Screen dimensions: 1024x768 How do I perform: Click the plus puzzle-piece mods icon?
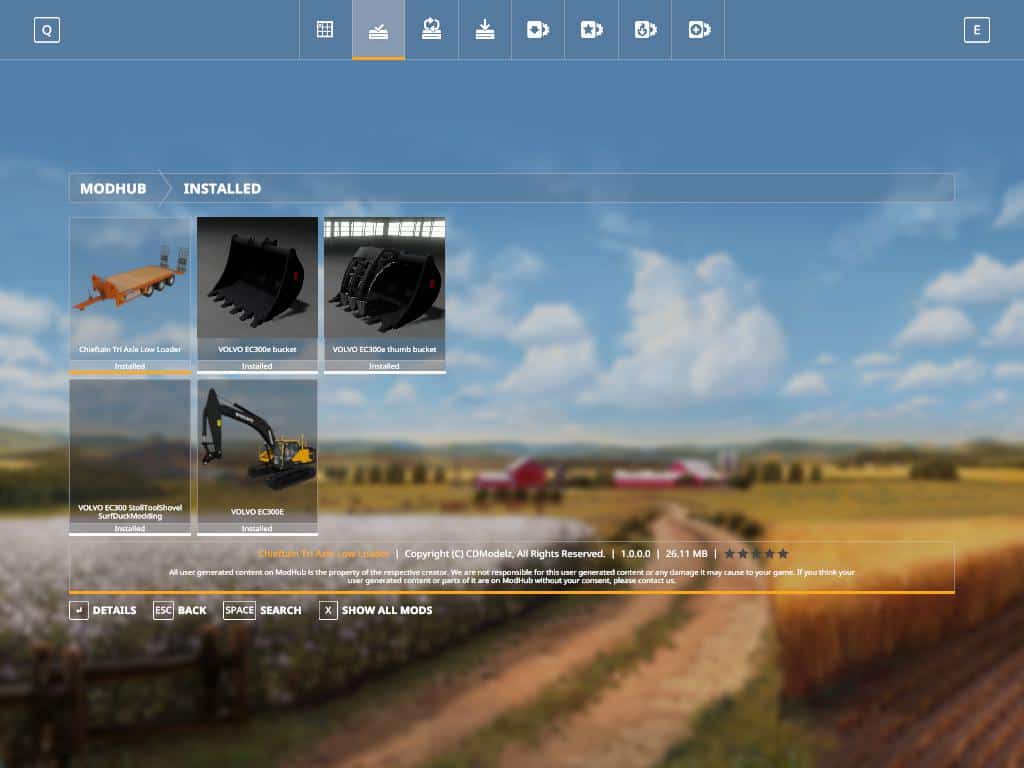(698, 30)
